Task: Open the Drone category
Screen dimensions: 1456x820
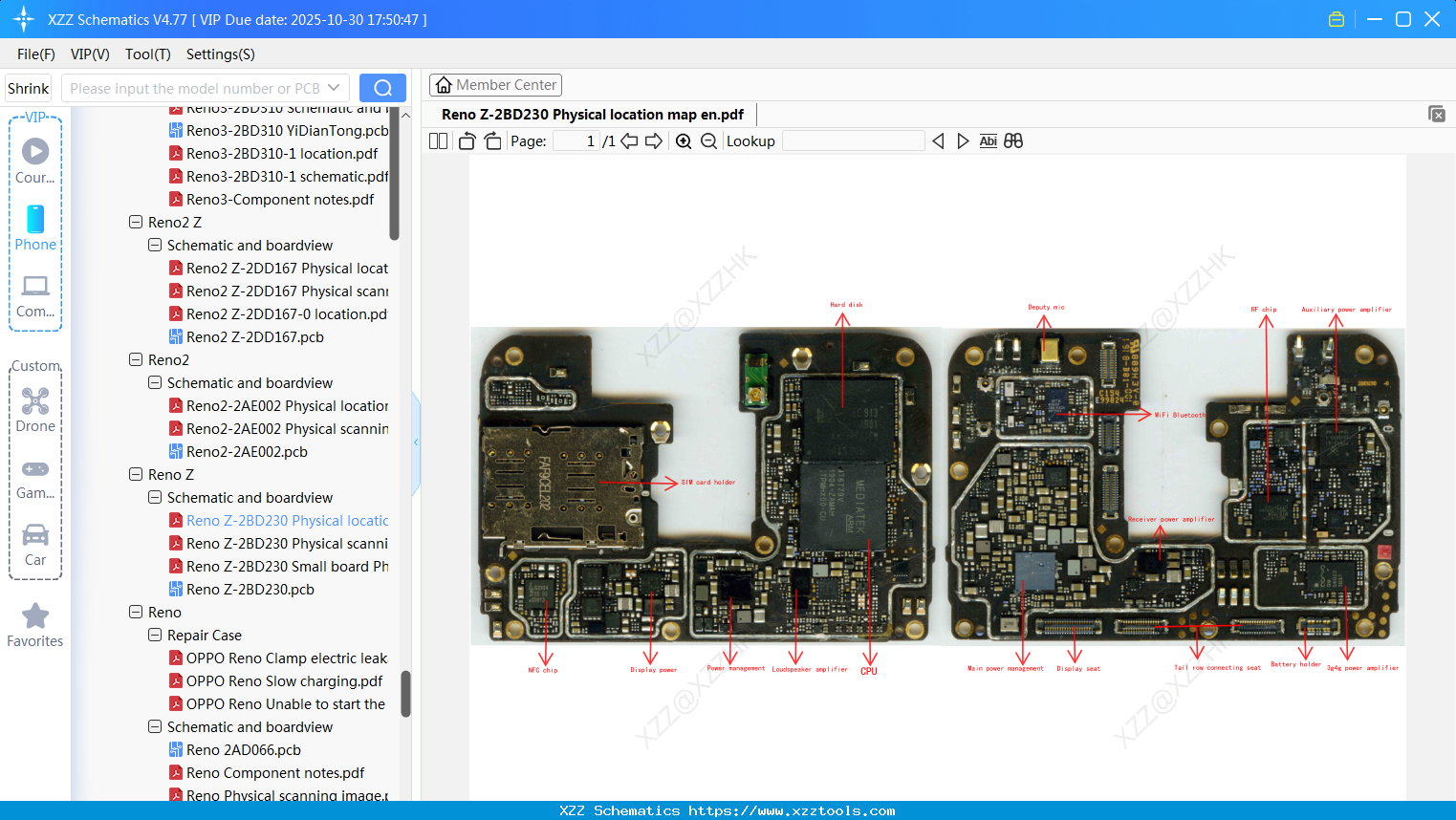Action: point(35,409)
